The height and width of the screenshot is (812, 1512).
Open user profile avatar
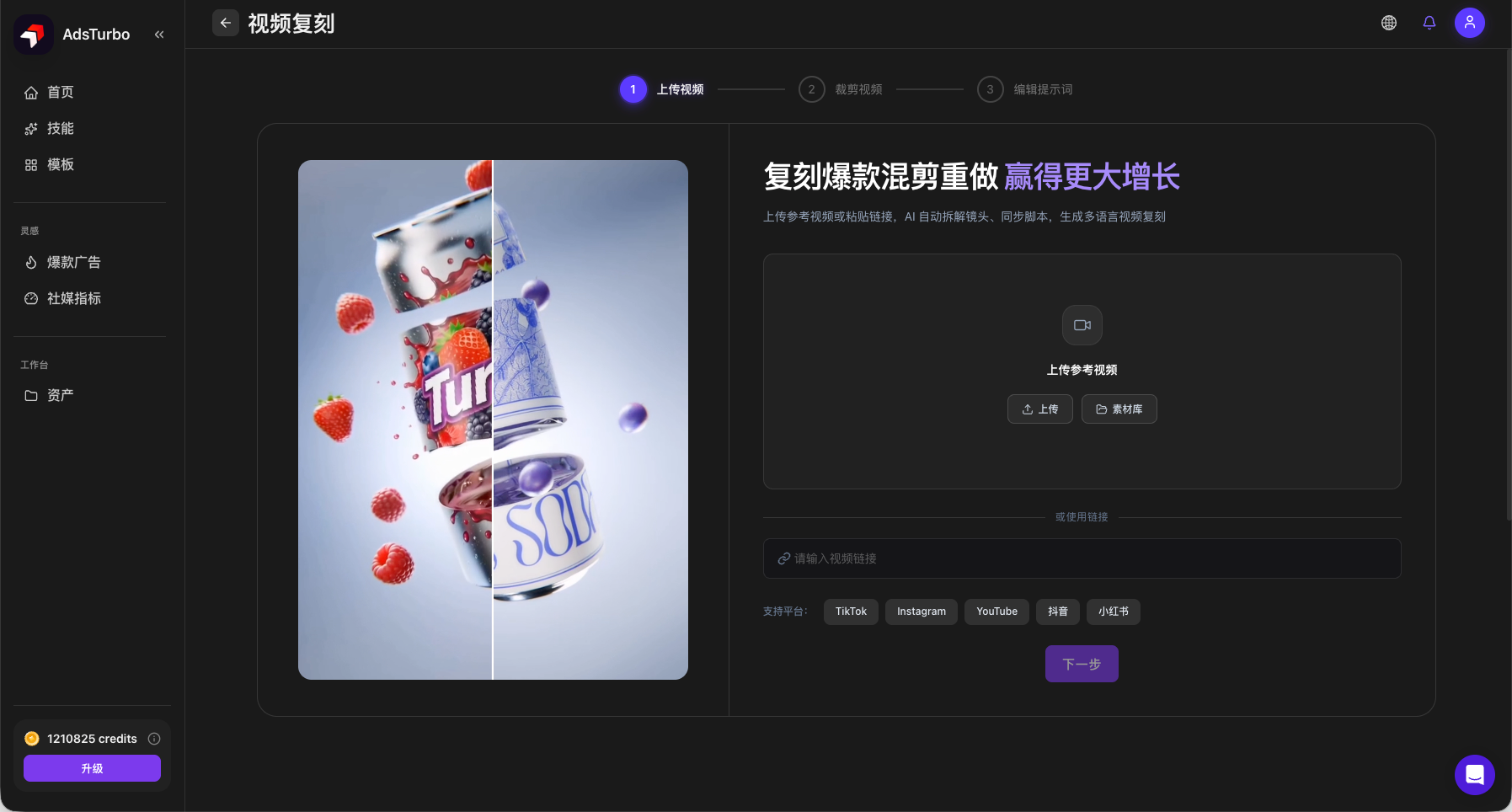(x=1470, y=23)
